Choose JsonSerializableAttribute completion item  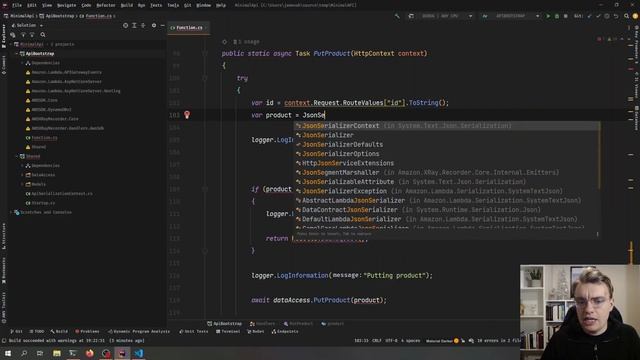click(447, 182)
